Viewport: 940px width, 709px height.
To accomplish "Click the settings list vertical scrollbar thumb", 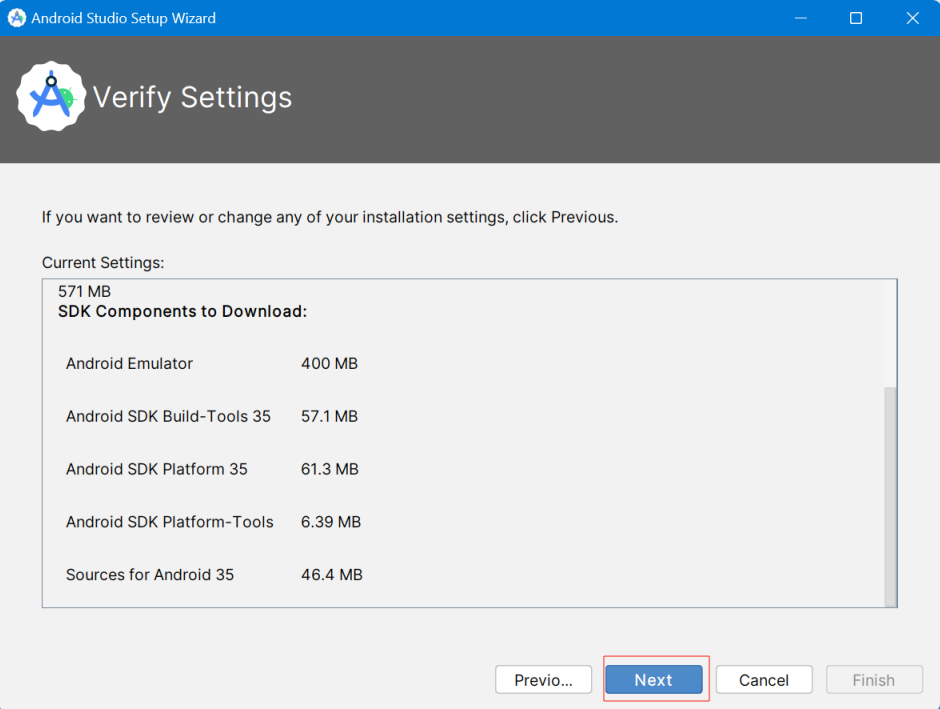I will click(890, 496).
